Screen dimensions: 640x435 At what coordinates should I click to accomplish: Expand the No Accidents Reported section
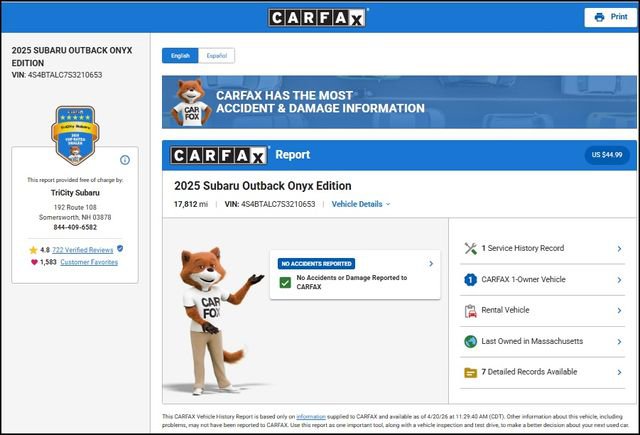(431, 264)
